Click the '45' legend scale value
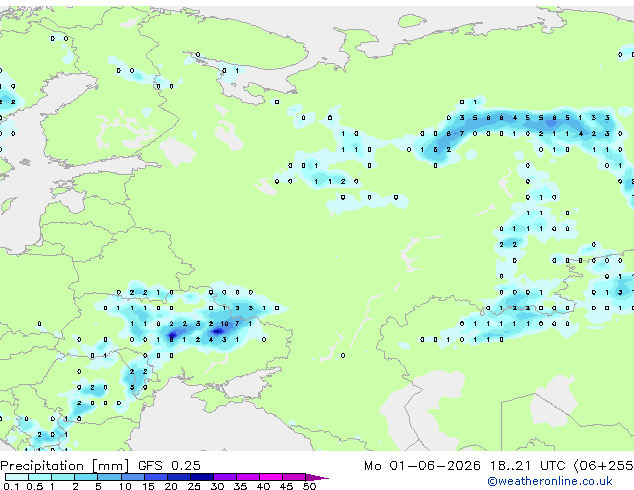This screenshot has height=490, width=634. click(286, 486)
